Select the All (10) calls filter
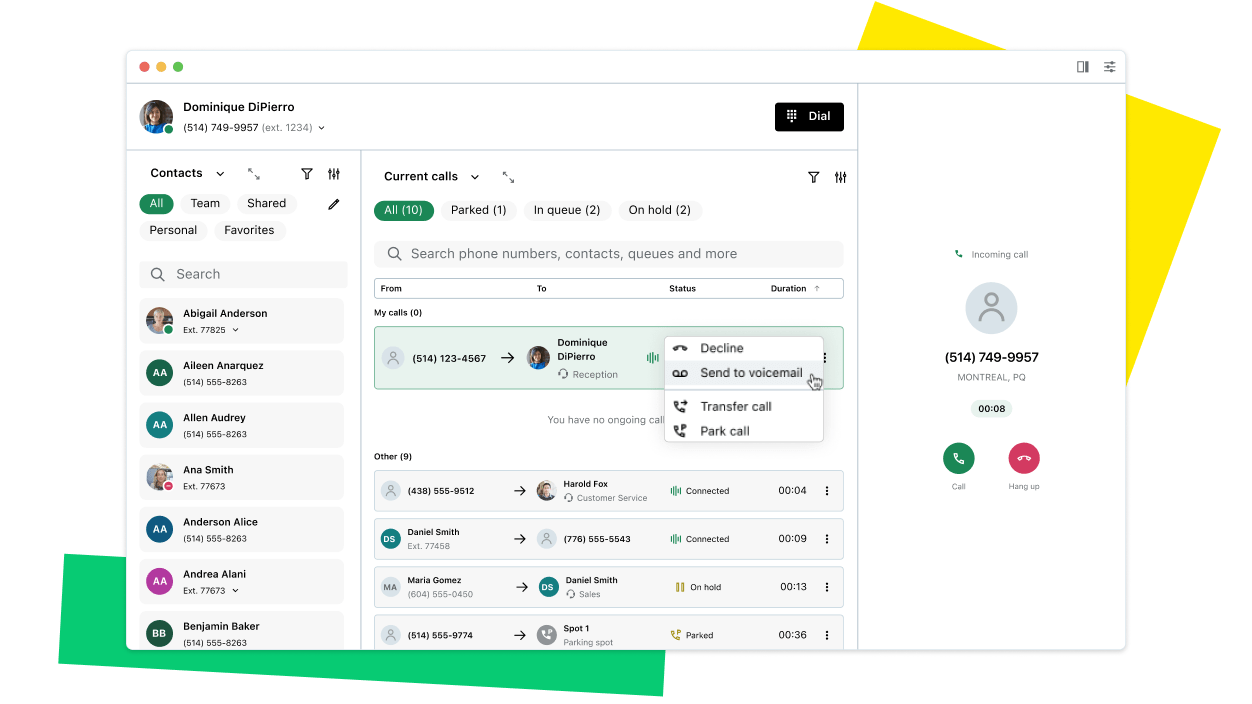This screenshot has height=704, width=1252. tap(403, 210)
